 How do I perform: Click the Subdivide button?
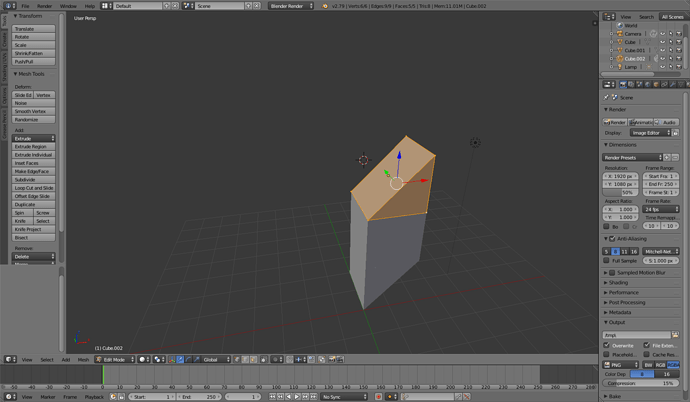click(33, 179)
